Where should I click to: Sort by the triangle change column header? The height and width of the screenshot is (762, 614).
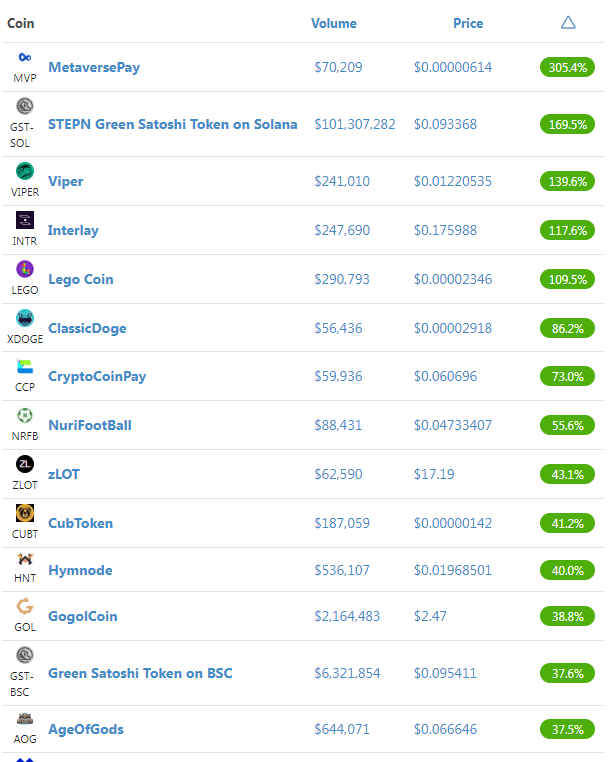click(x=568, y=22)
